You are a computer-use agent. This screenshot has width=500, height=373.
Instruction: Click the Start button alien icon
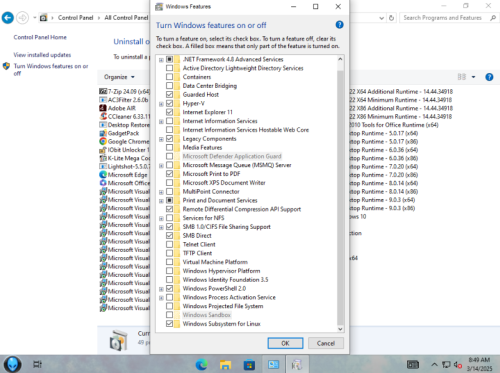pyautogui.click(x=13, y=364)
